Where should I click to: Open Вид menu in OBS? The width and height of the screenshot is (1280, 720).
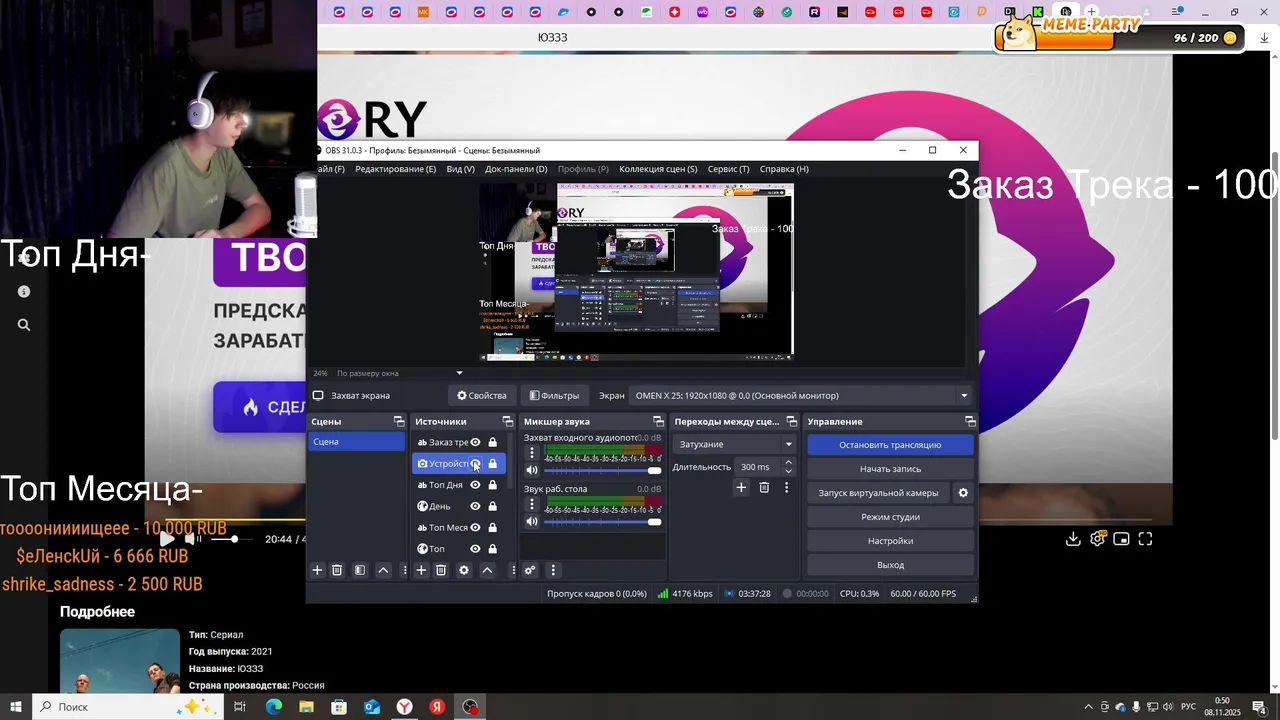pyautogui.click(x=460, y=169)
